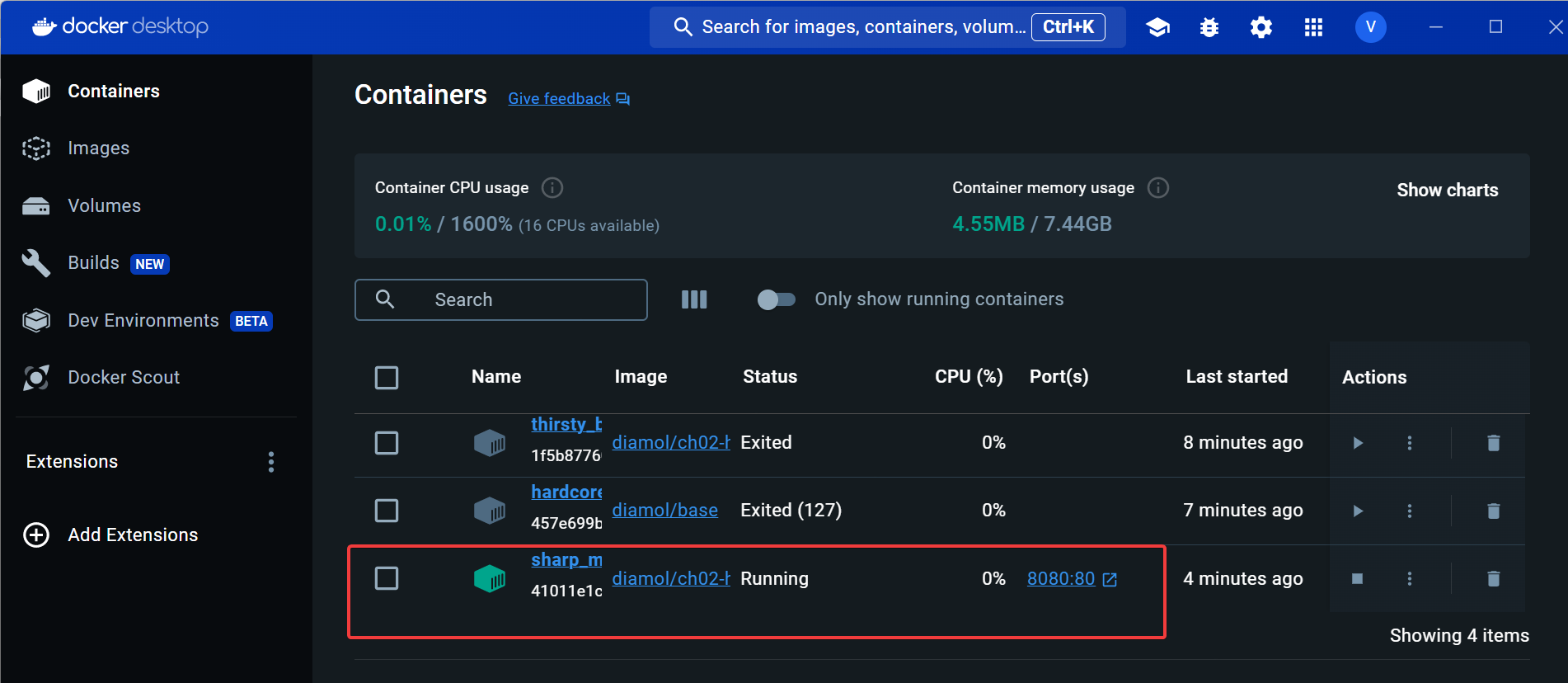Open the Learning Center graduation cap icon

[1157, 27]
